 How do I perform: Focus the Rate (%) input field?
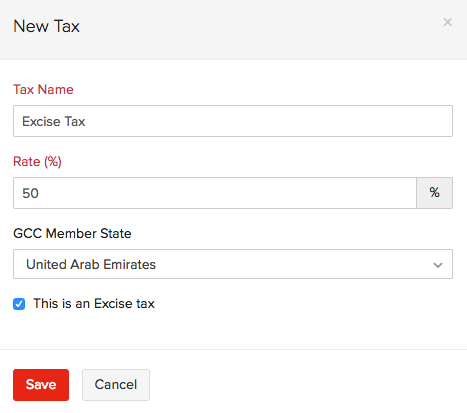point(215,193)
